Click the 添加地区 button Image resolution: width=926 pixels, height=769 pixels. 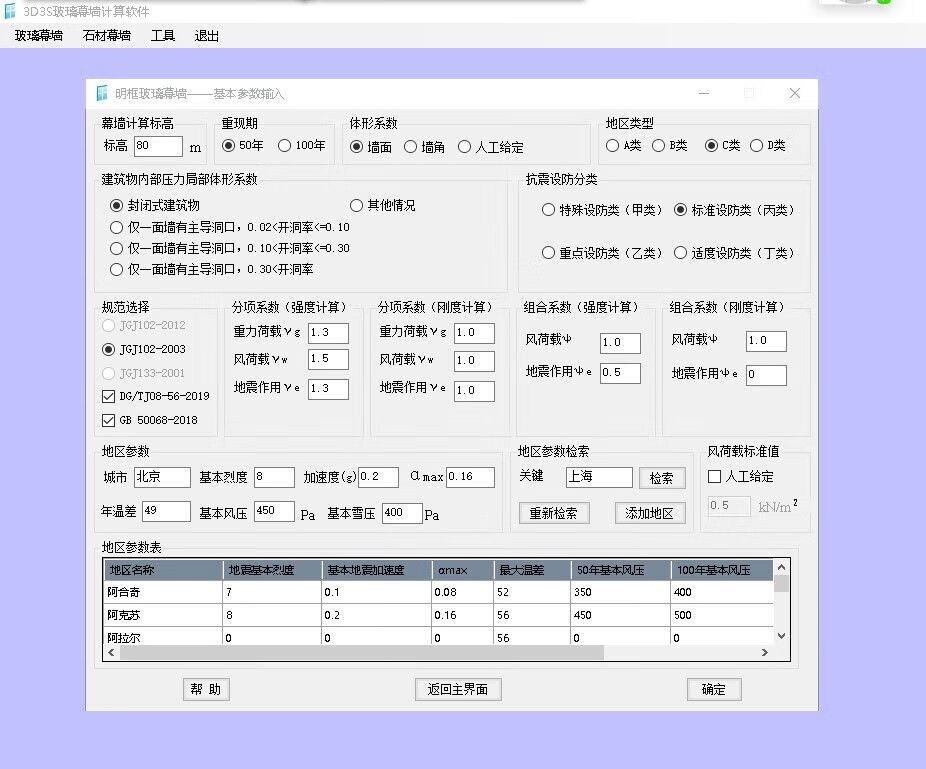click(x=650, y=513)
